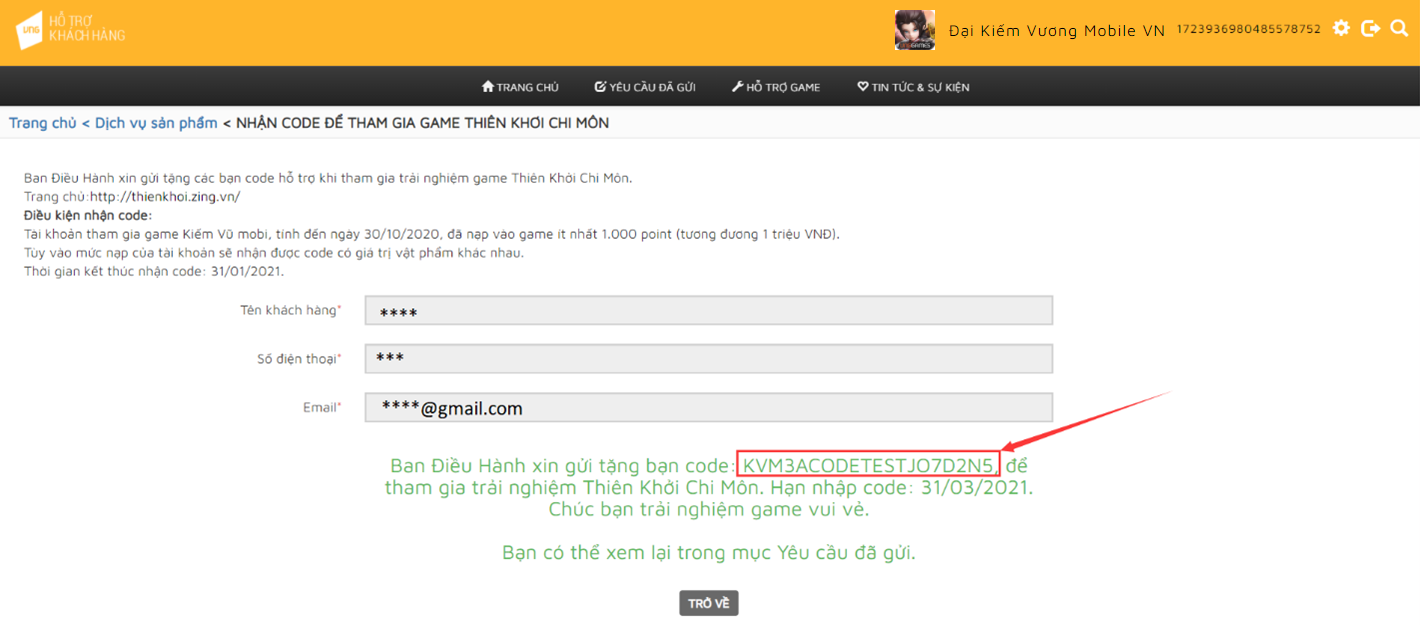Go to Trang chủ in navigation bar

tap(520, 87)
